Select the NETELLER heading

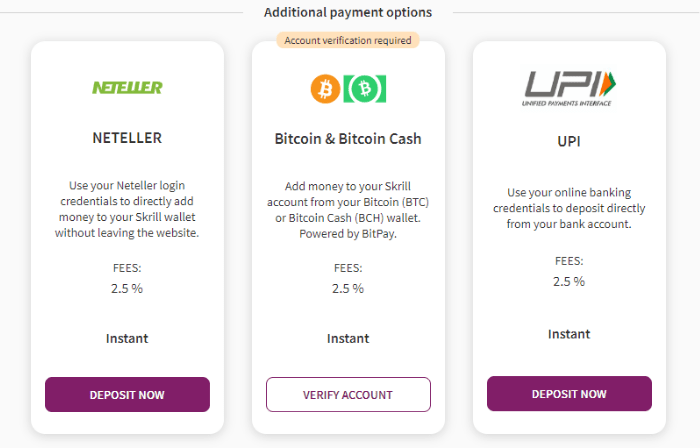[127, 138]
